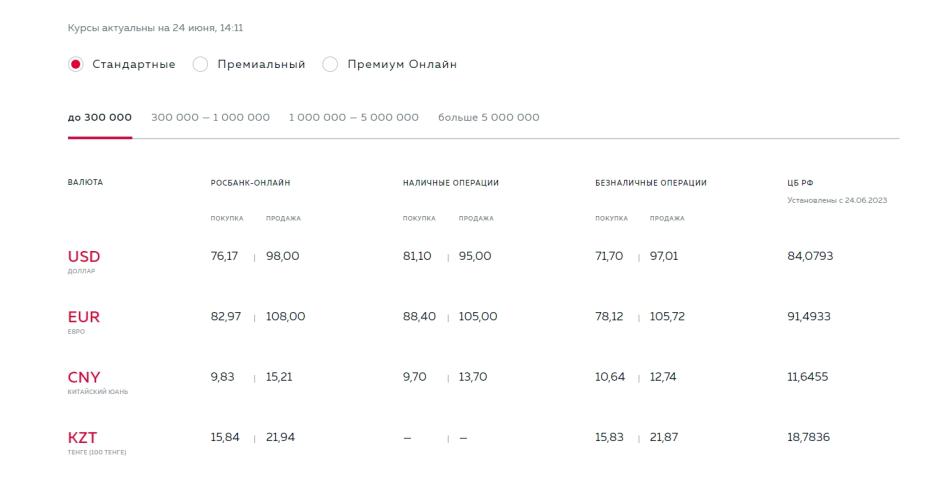Choose the Премиум Онлайн radio option
The width and height of the screenshot is (930, 483).
pyautogui.click(x=330, y=64)
